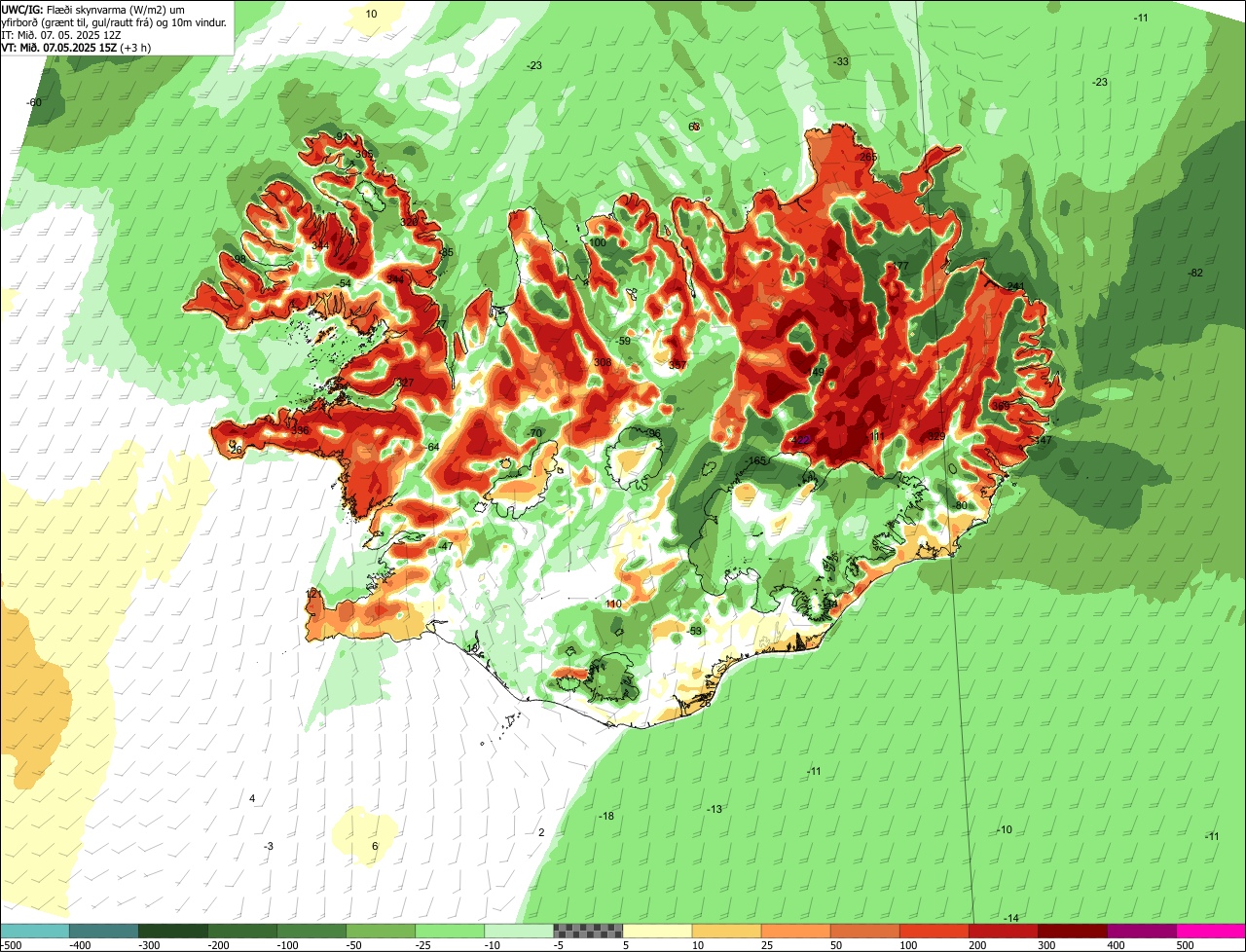Click the 25 to 50 orange legend swatch
Viewport: 1246px width, 952px height.
(795, 930)
